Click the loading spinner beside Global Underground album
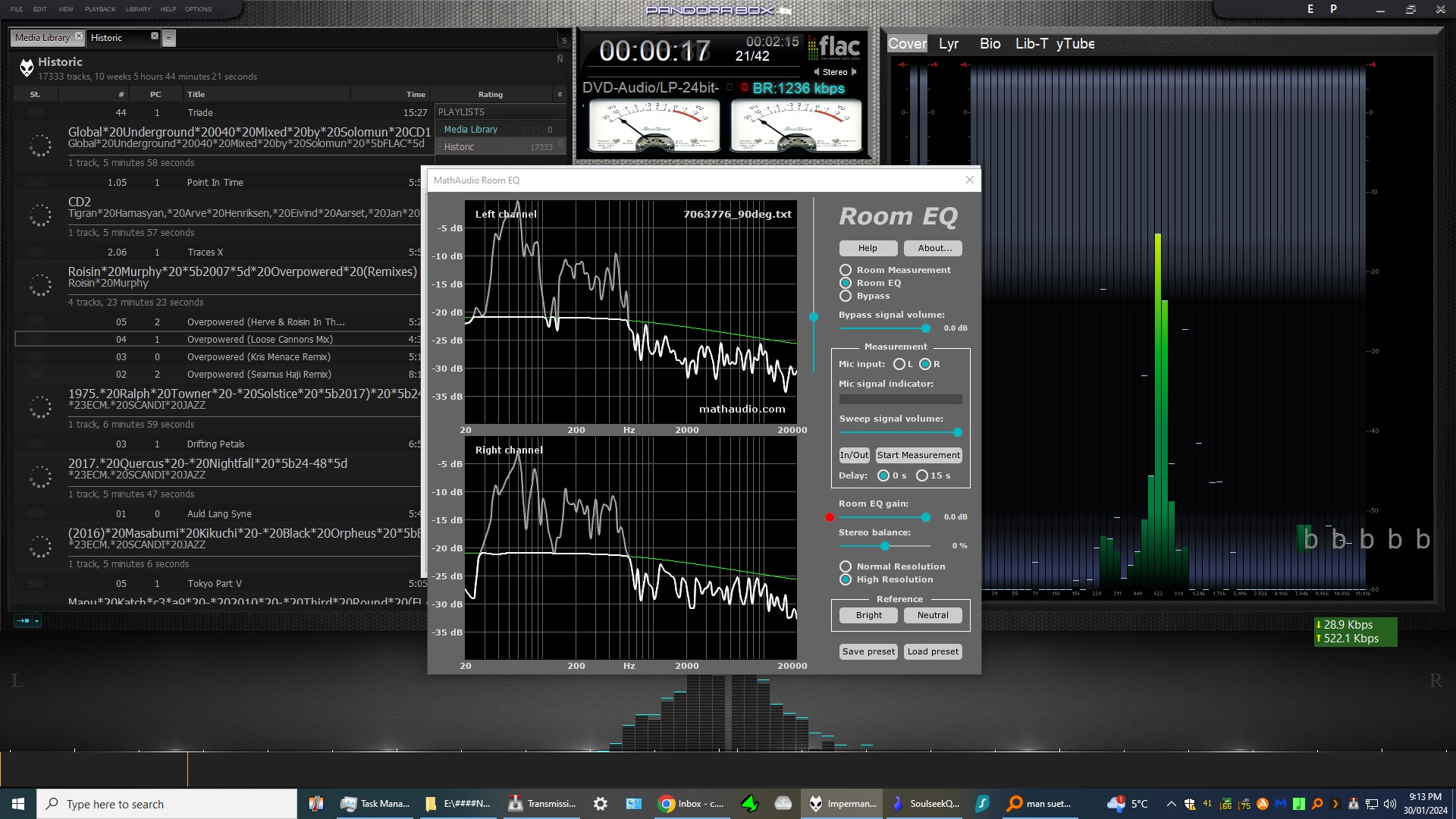This screenshot has height=819, width=1456. (40, 146)
